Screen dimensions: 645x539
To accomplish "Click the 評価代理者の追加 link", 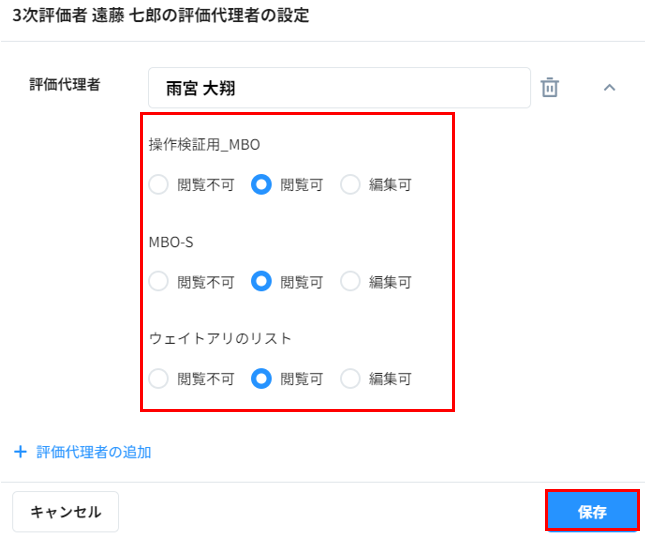I will coord(93,452).
